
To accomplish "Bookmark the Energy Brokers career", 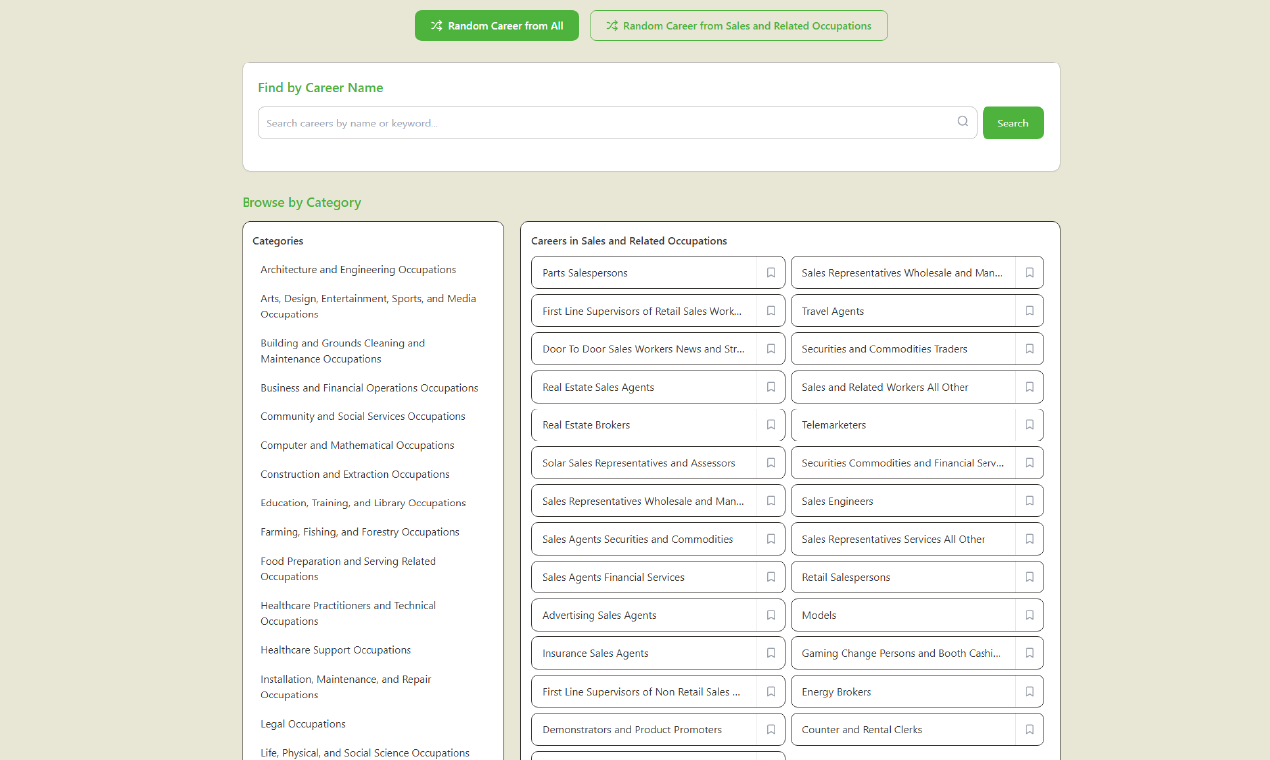I will (x=1029, y=691).
